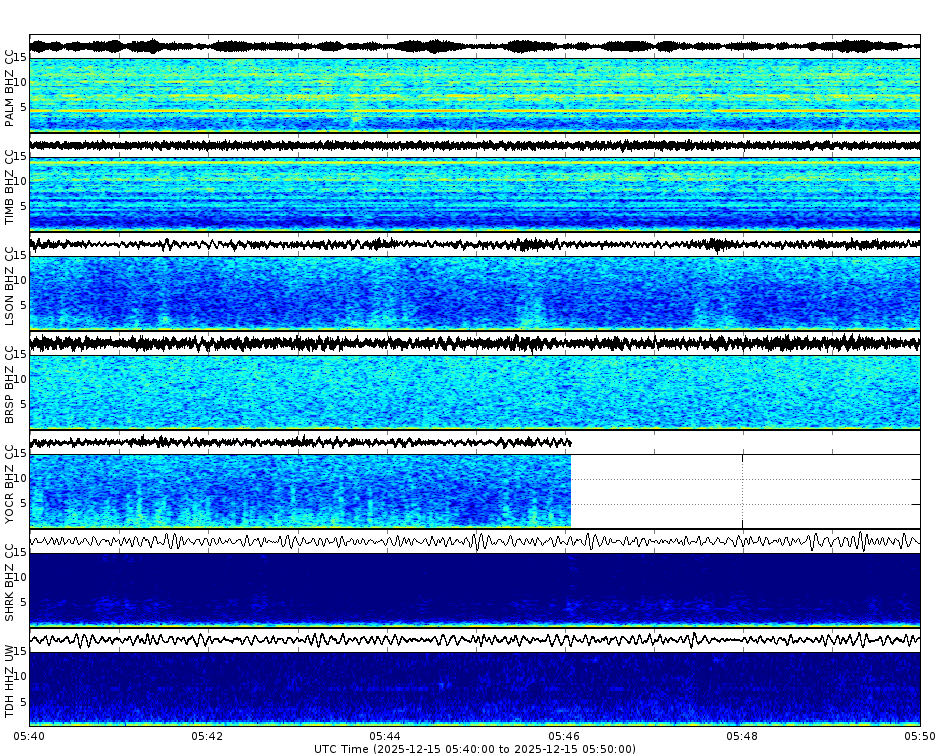Select the TDH HHZ UW station label
This screenshot has width=950, height=756.
point(10,680)
